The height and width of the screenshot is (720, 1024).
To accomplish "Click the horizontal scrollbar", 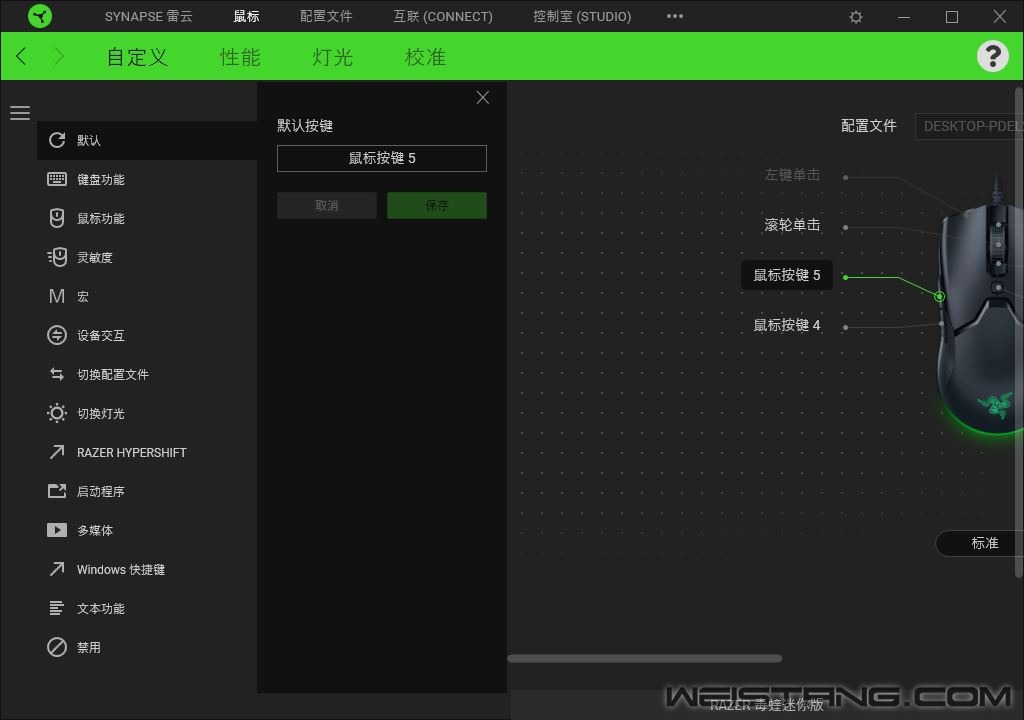I will pos(645,659).
